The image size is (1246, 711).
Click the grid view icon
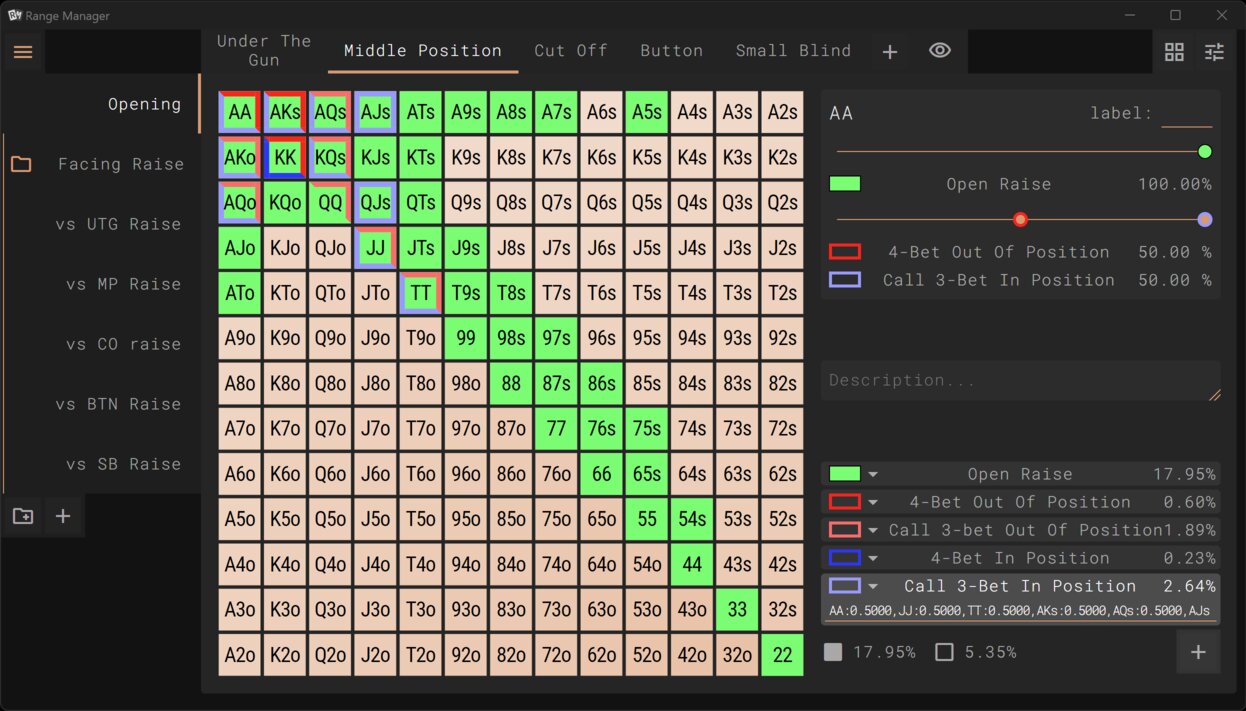point(1174,52)
